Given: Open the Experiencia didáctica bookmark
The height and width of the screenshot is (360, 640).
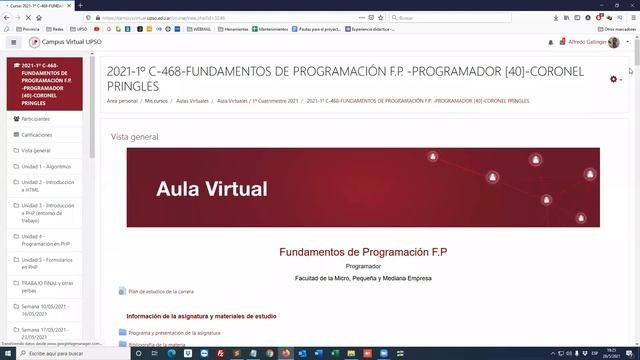Looking at the screenshot, I should pos(370,29).
